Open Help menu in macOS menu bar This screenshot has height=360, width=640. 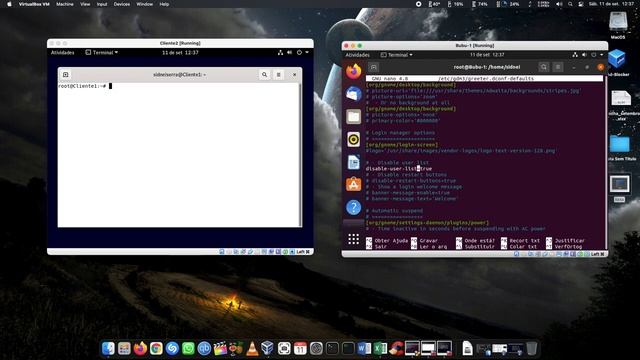coord(164,4)
